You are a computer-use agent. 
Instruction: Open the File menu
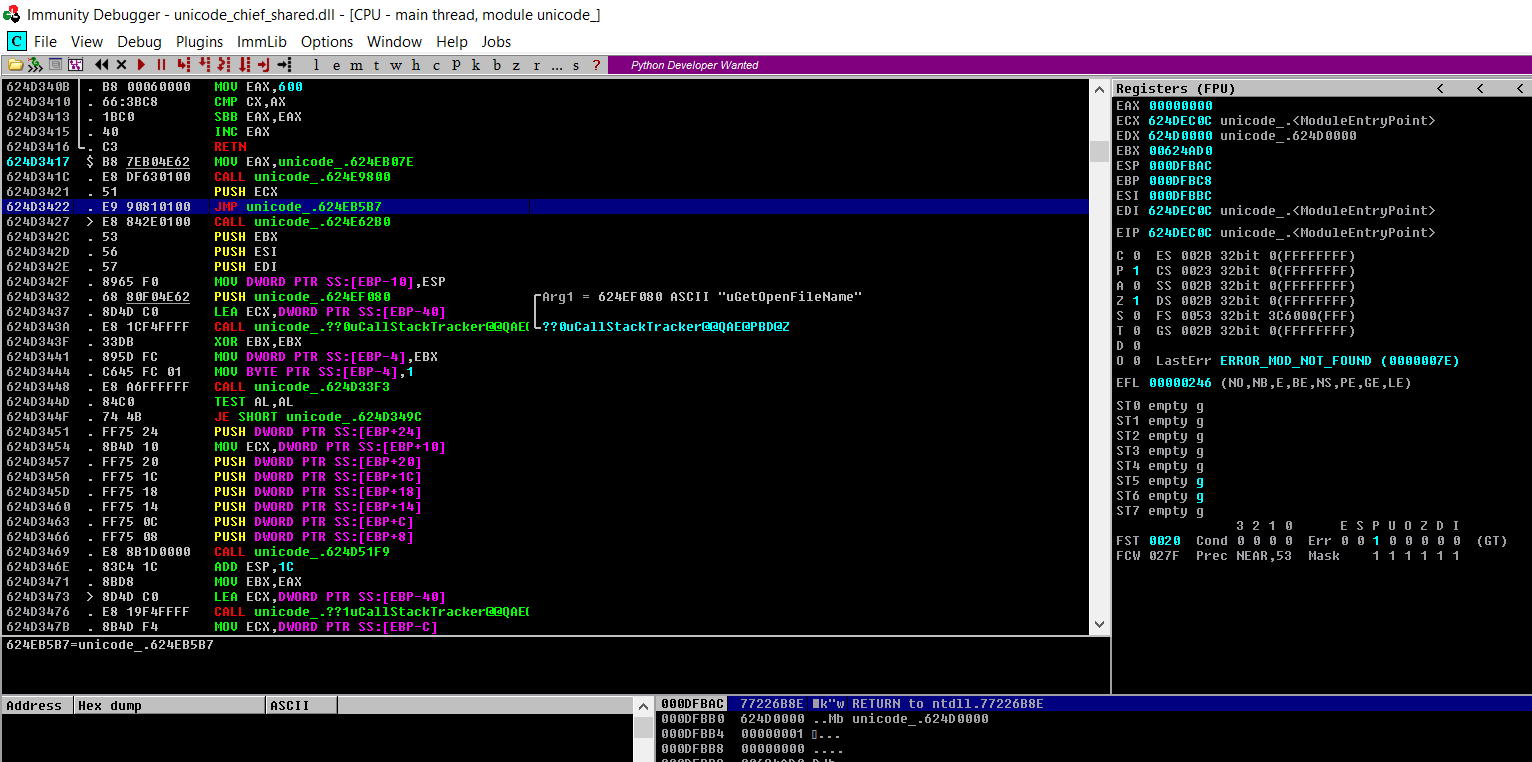coord(45,42)
